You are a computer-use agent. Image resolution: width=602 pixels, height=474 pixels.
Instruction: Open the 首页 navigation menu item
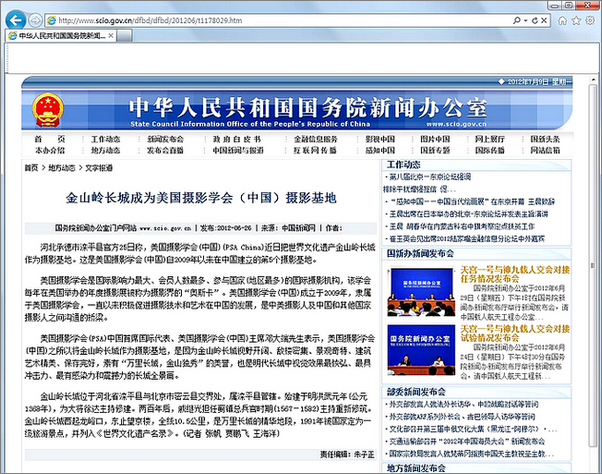click(42, 138)
